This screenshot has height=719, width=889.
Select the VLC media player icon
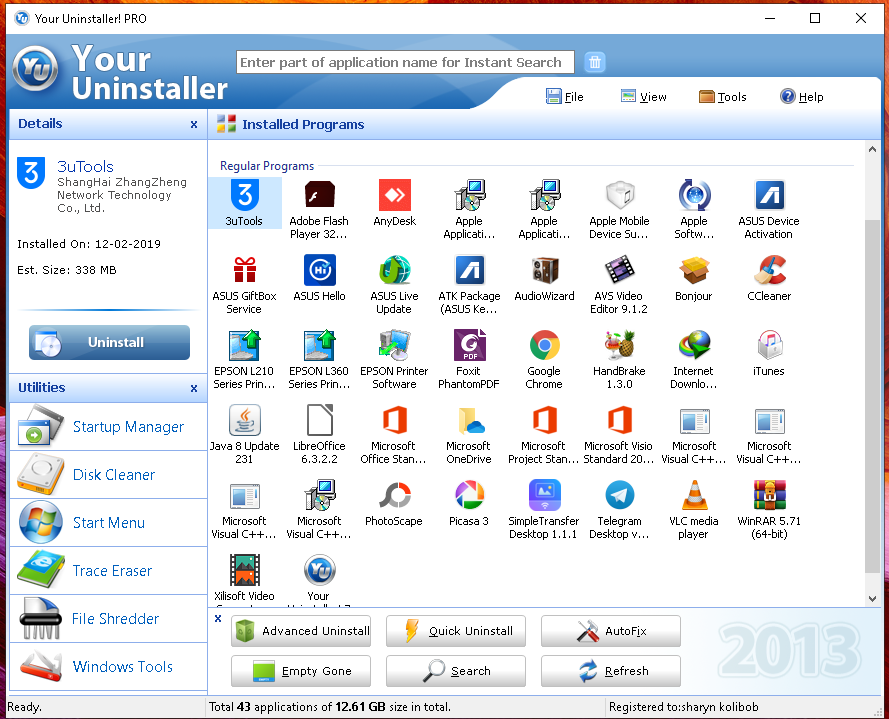(694, 495)
